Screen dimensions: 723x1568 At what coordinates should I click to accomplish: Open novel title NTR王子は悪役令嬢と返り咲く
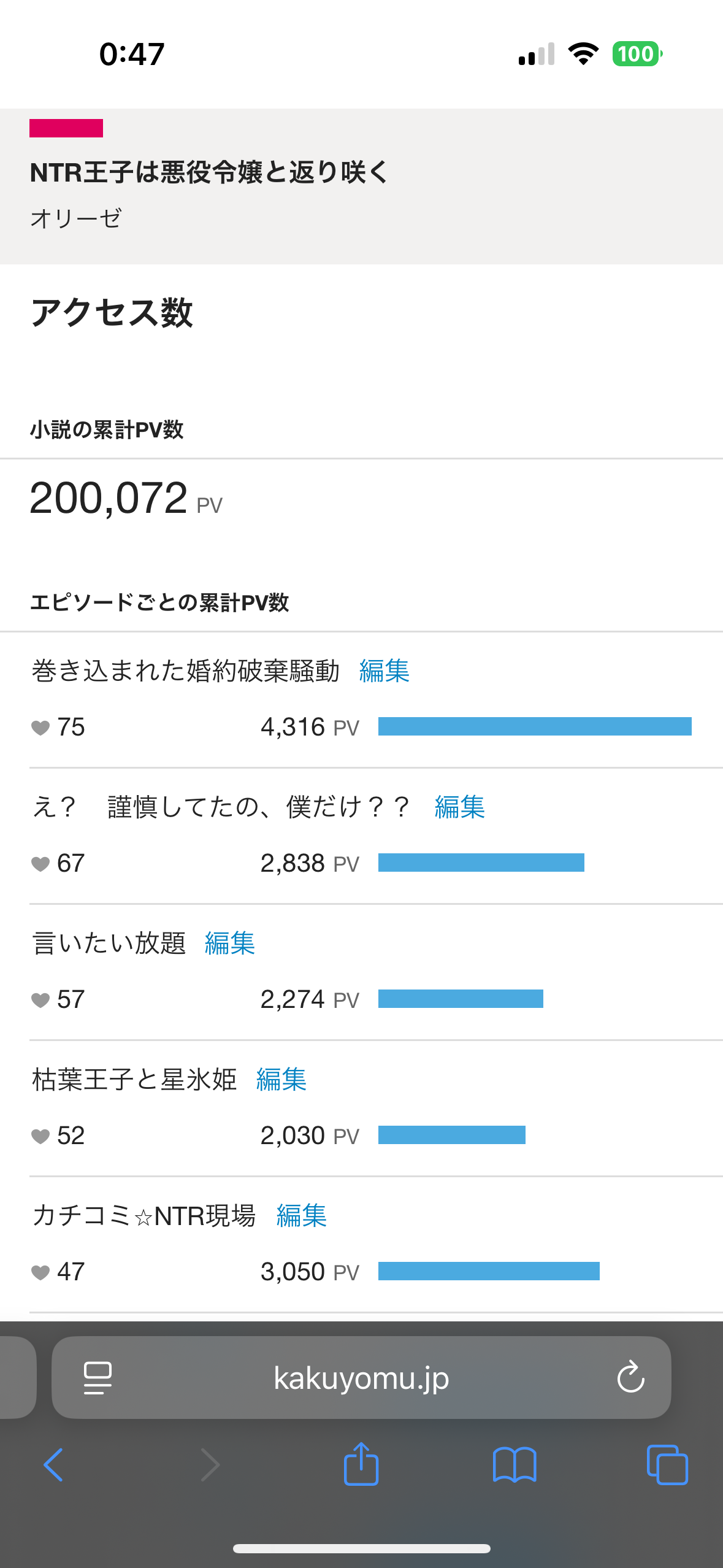(x=208, y=172)
